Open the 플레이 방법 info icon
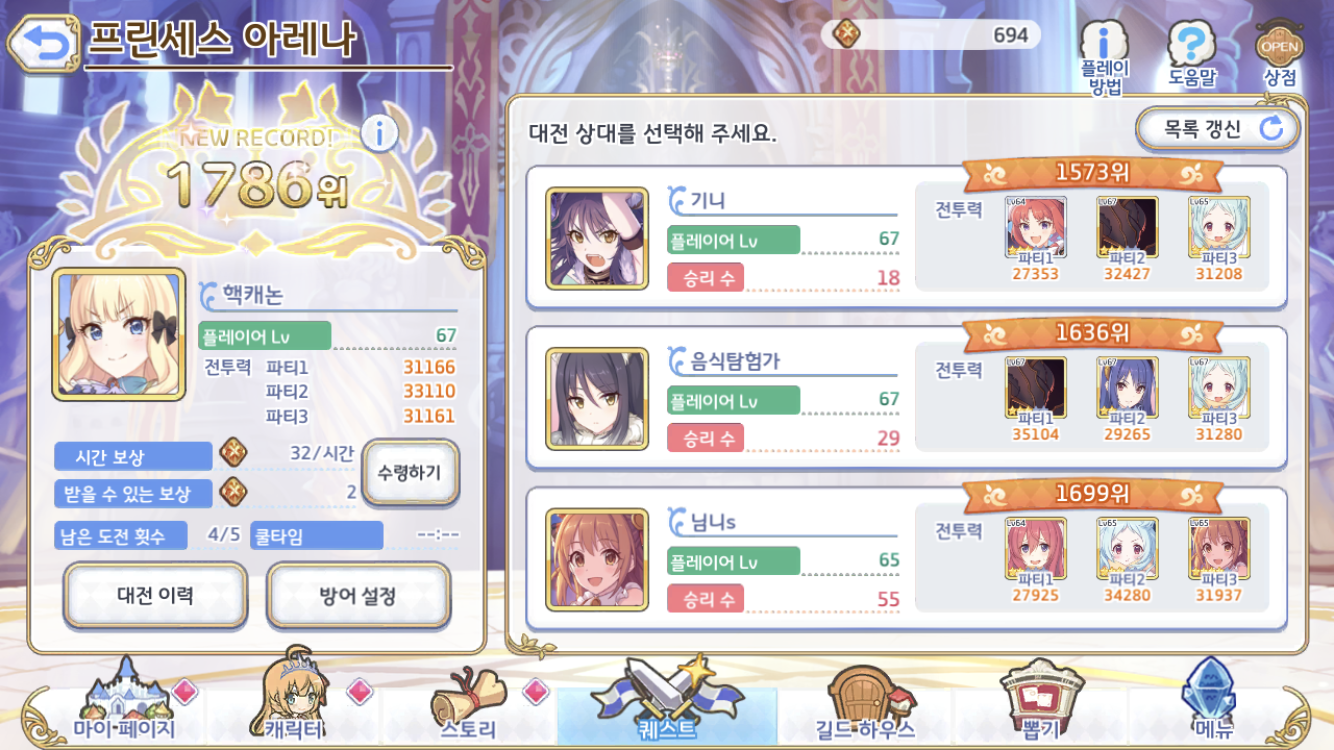This screenshot has width=1334, height=750. pyautogui.click(x=1104, y=58)
